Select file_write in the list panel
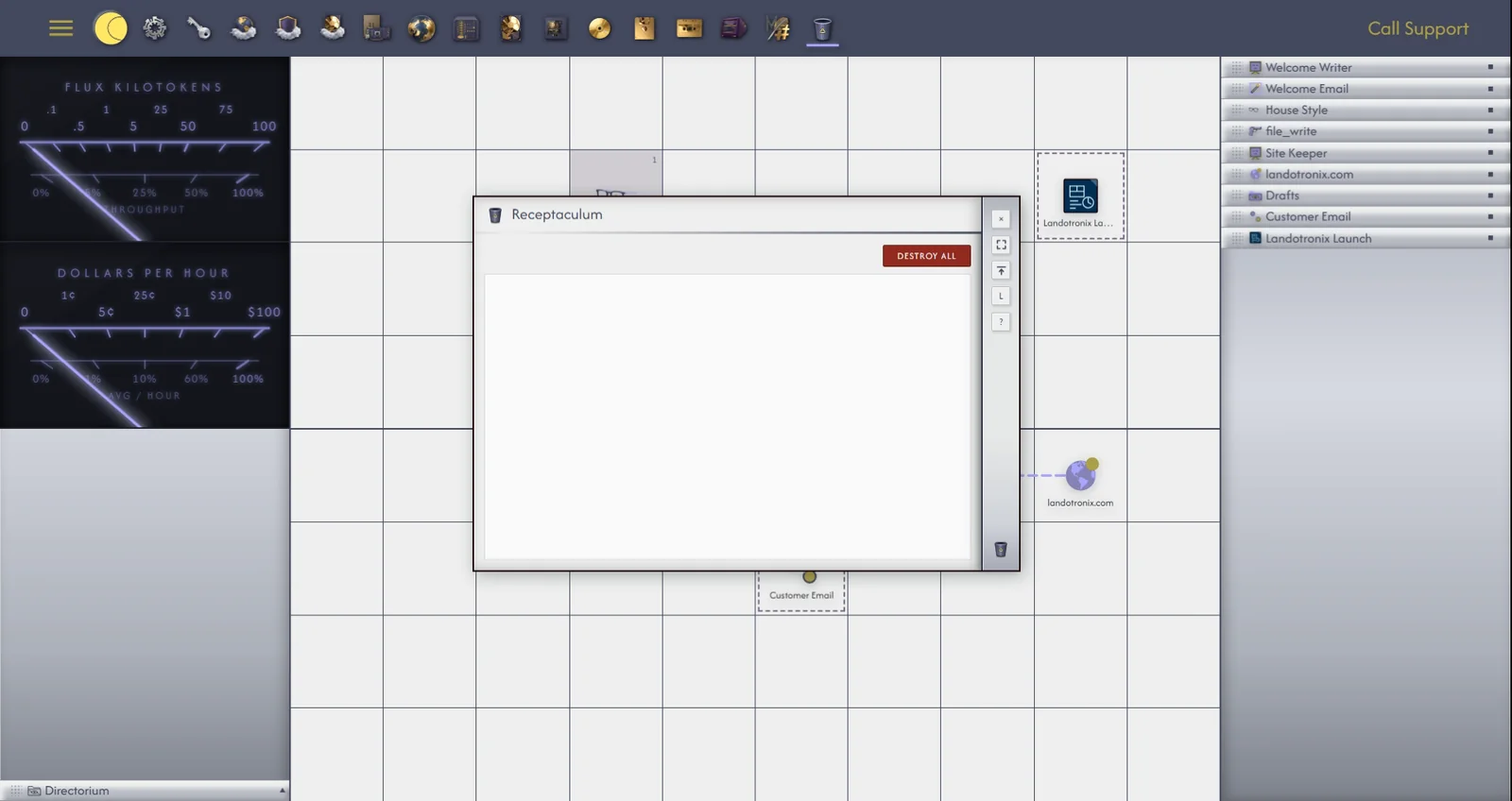The height and width of the screenshot is (801, 1512). click(x=1366, y=131)
